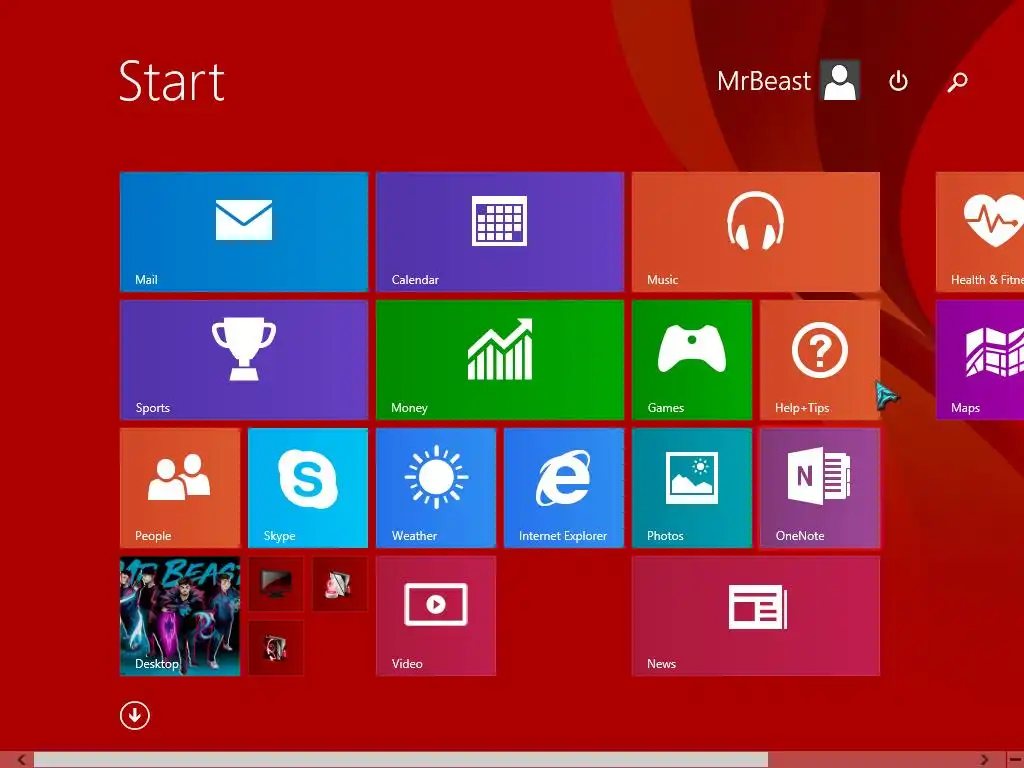
Task: Click the zoom-out button beside the scrollbar
Action: 1015,760
